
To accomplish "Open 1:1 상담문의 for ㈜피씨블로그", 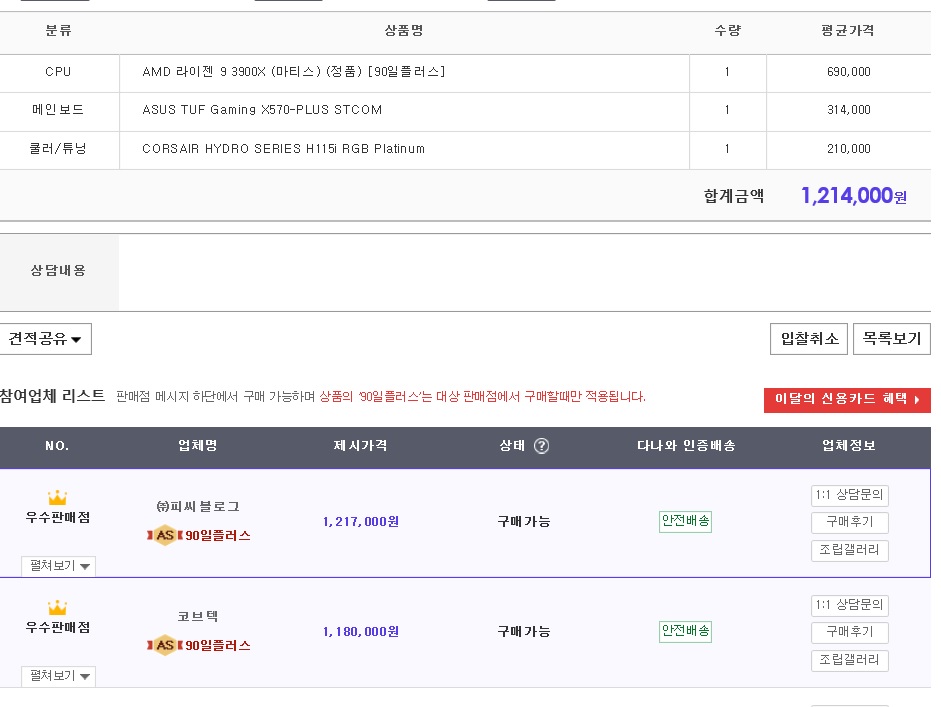I will (849, 495).
